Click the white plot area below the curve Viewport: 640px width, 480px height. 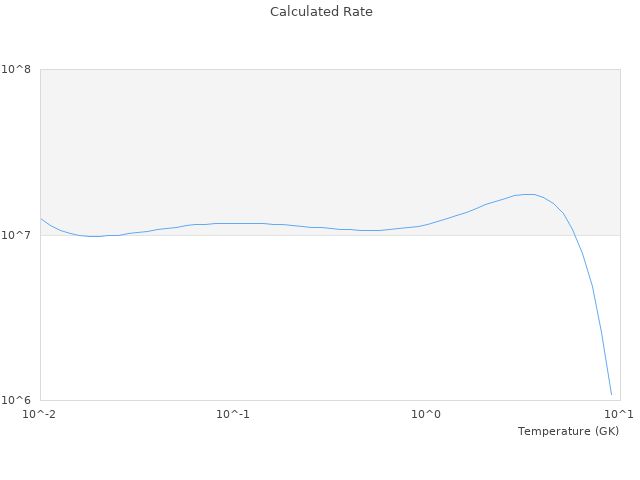(x=300, y=320)
